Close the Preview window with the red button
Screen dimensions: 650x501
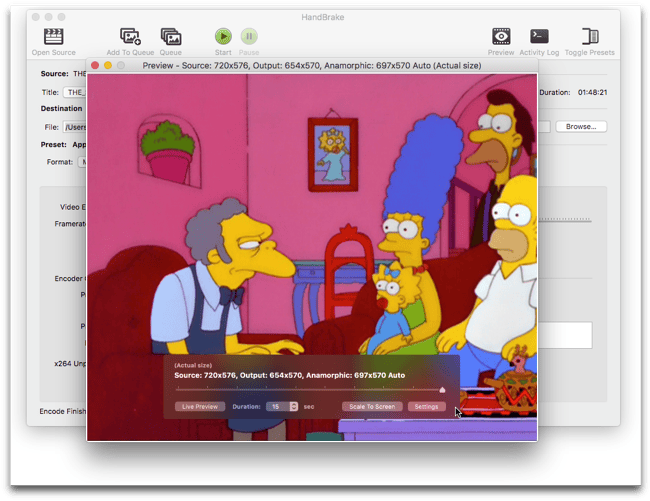coord(95,65)
